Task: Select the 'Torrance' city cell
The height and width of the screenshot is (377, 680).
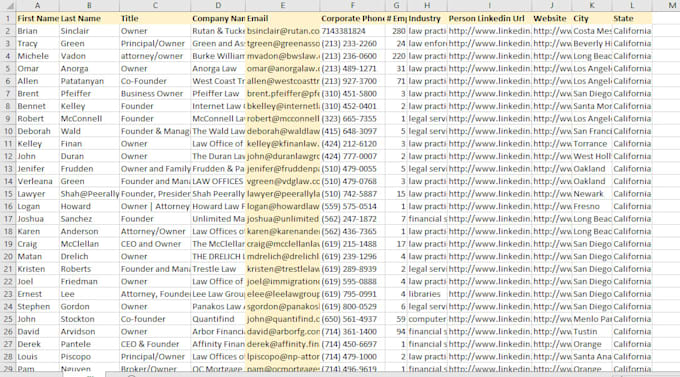Action: coord(592,144)
